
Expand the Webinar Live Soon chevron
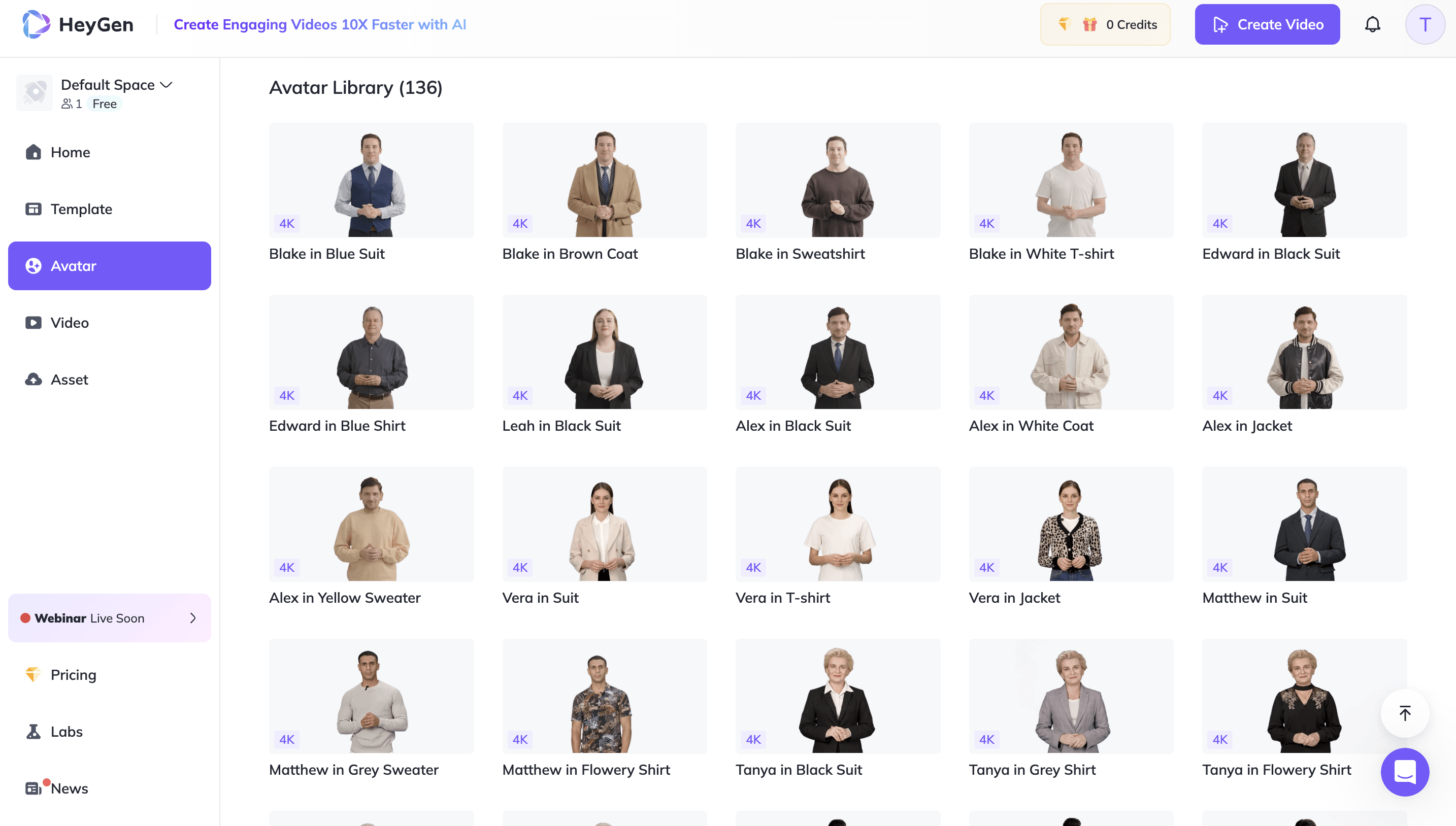click(x=193, y=618)
